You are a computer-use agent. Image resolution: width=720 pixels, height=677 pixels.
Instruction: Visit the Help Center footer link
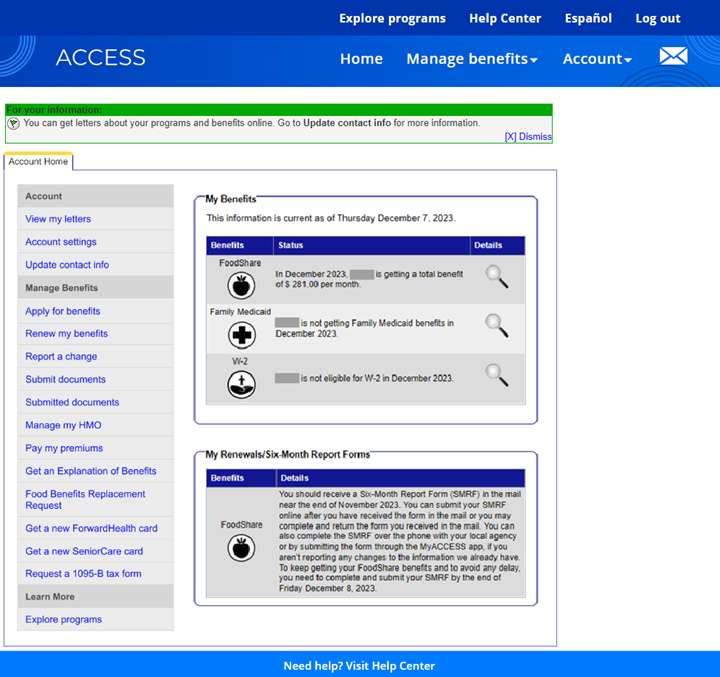point(359,665)
